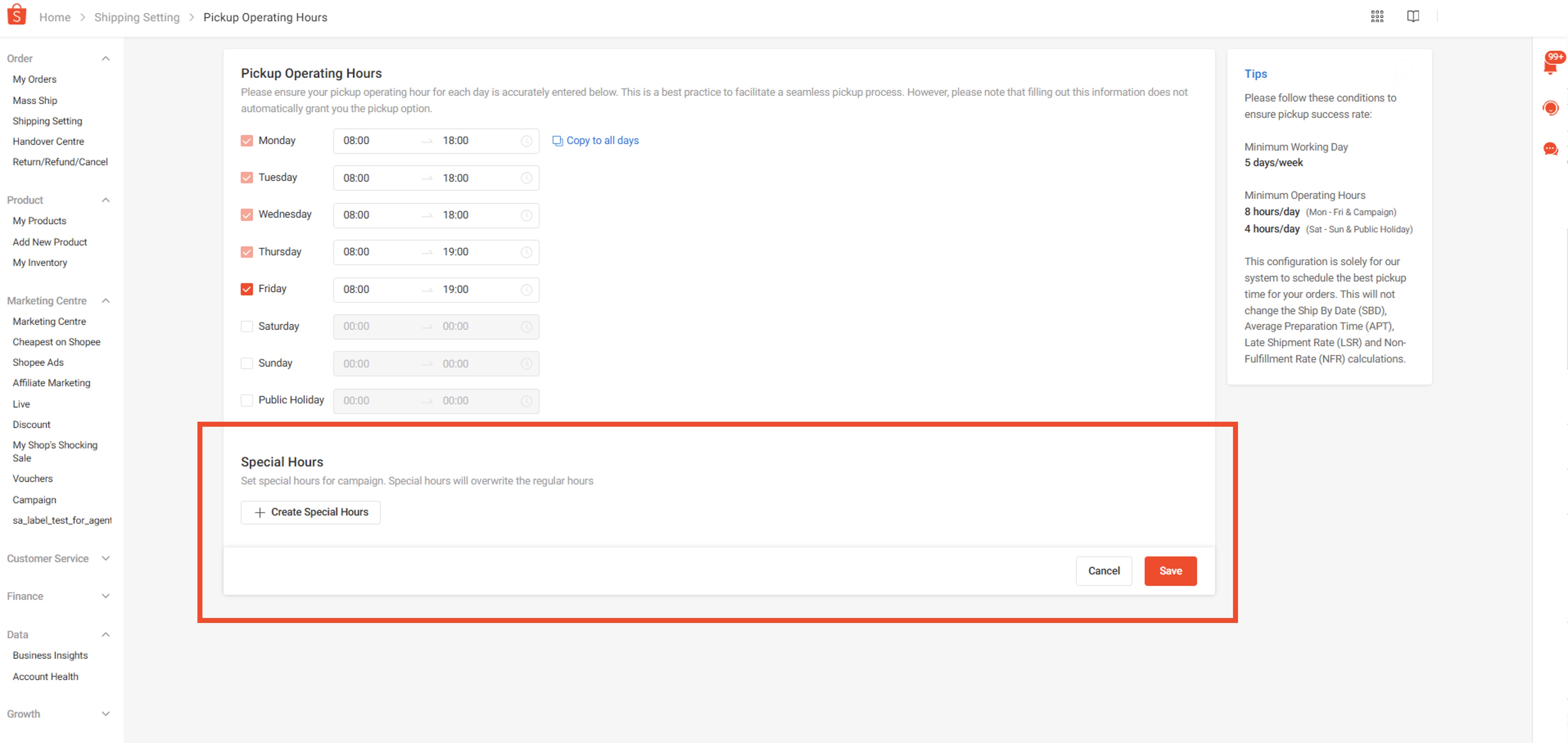This screenshot has height=743, width=1568.
Task: Uncheck the Monday checkbox
Action: coord(247,140)
